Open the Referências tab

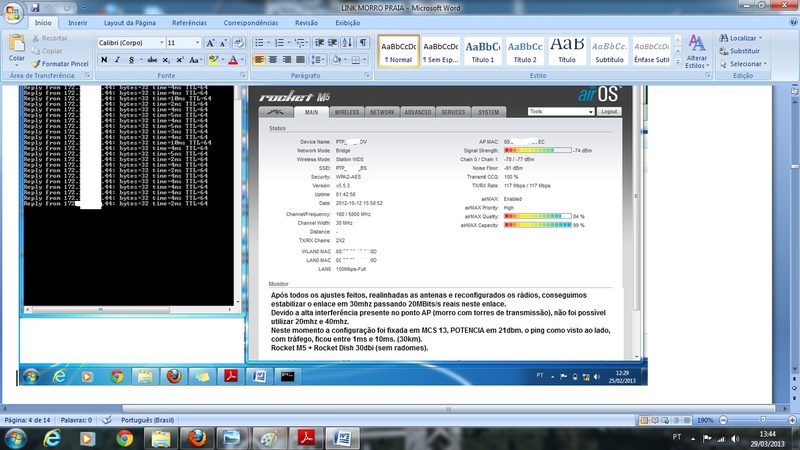coord(189,23)
